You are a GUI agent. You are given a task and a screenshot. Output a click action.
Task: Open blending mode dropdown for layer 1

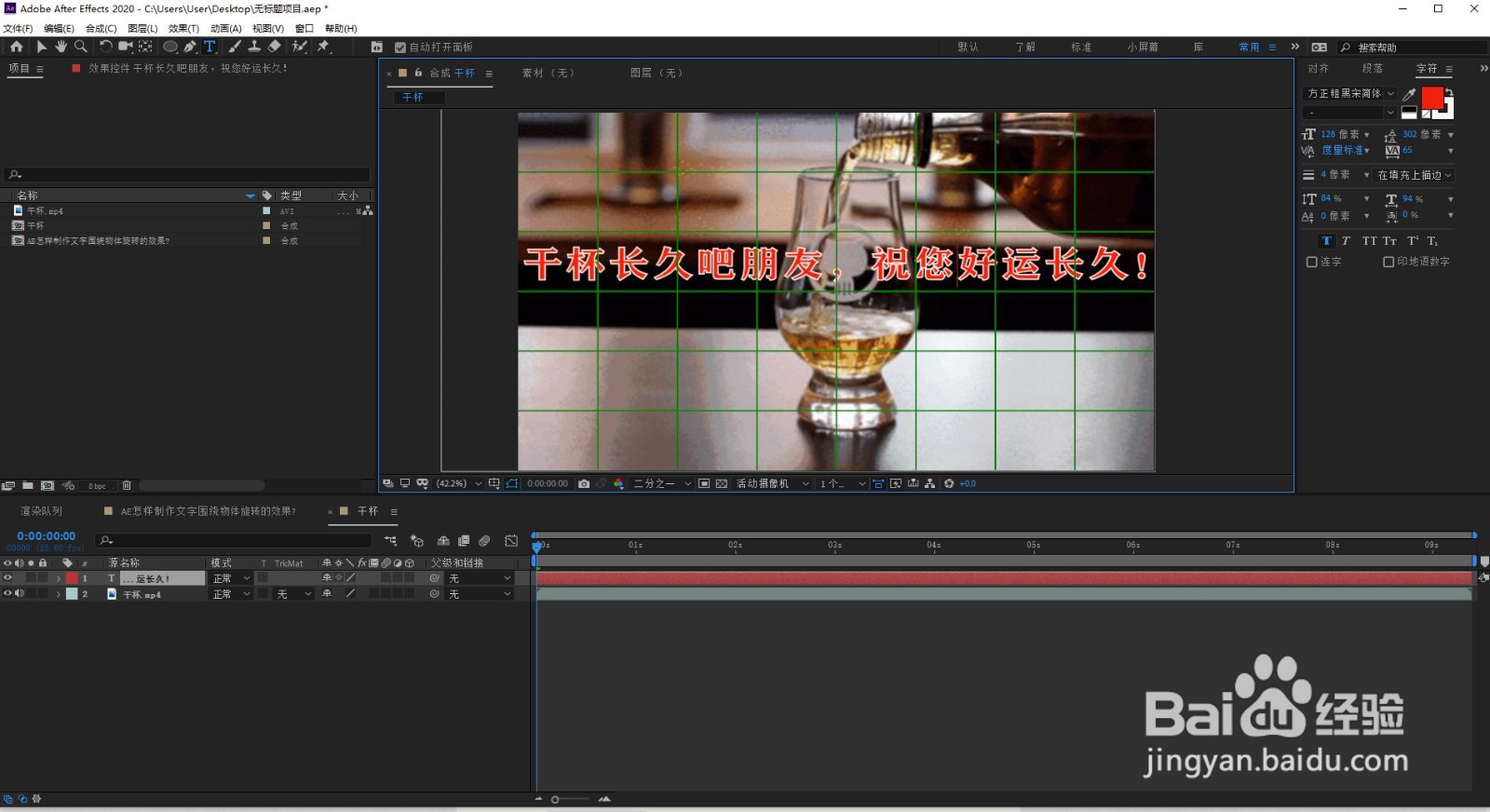point(231,578)
